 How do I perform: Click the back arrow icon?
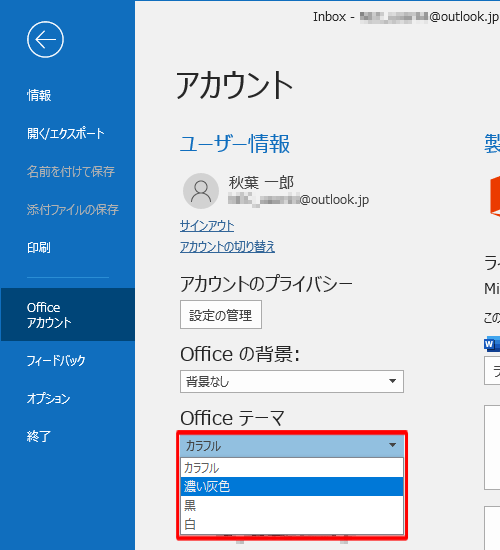(45, 39)
